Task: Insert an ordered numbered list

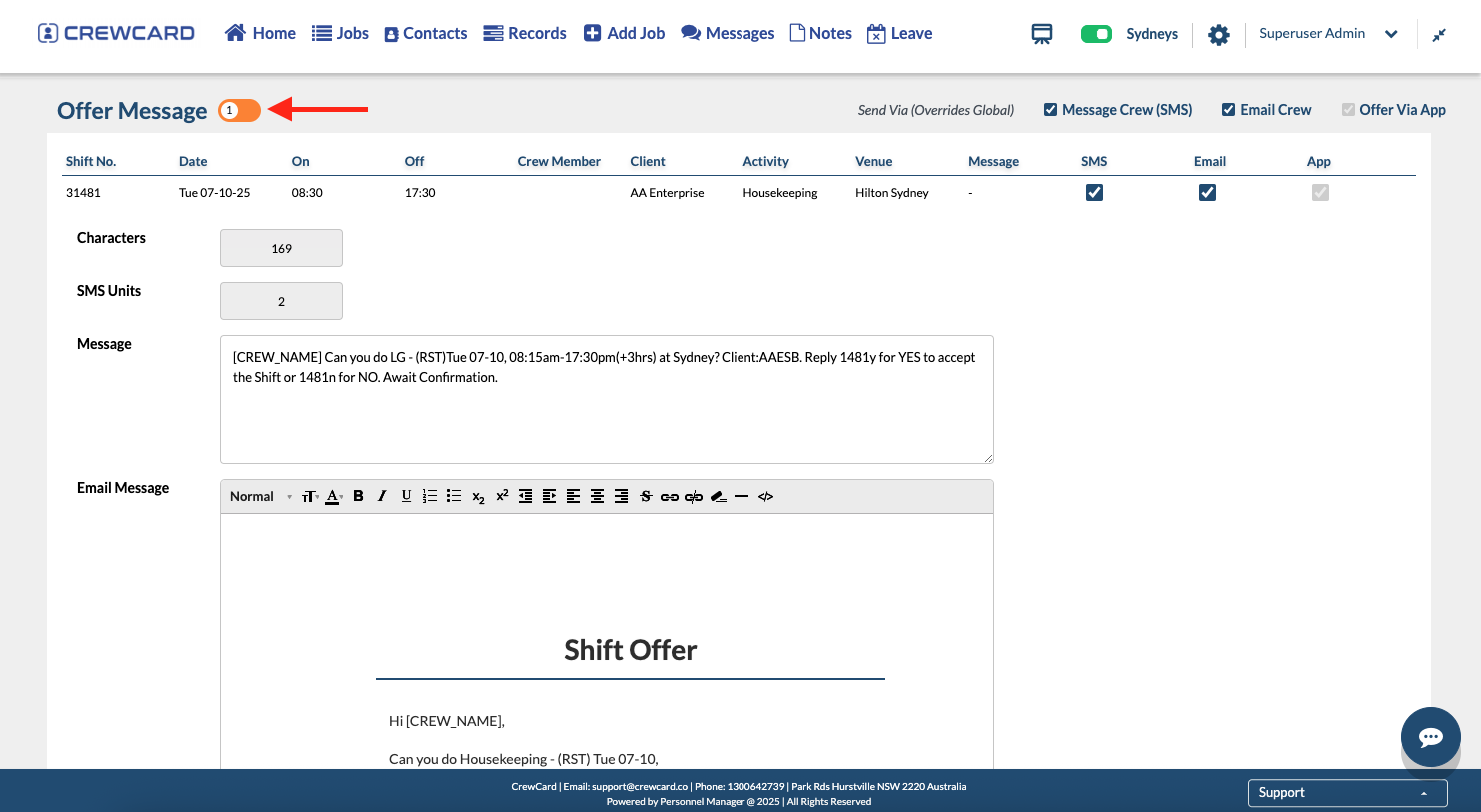Action: pos(430,496)
